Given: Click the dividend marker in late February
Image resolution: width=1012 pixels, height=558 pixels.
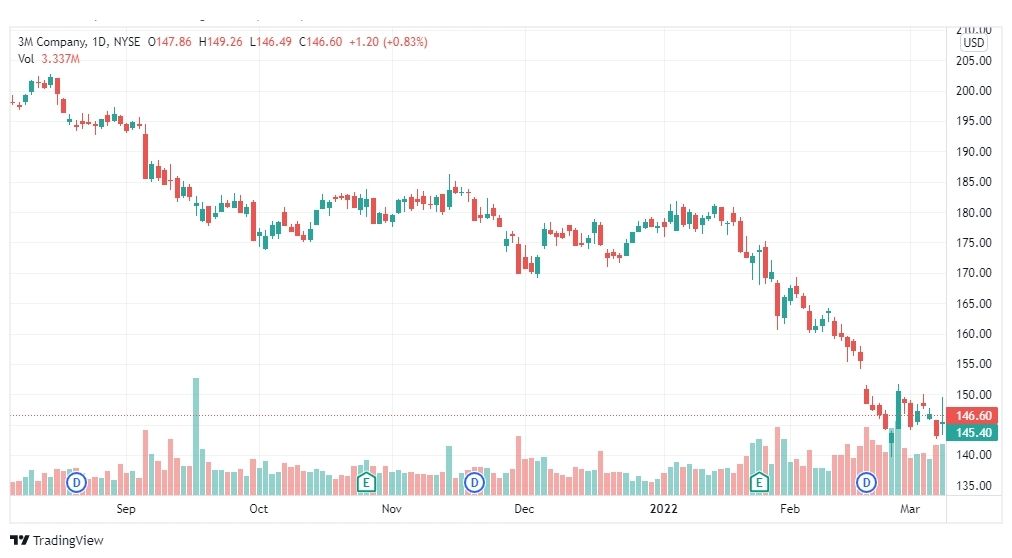Looking at the screenshot, I should (866, 482).
